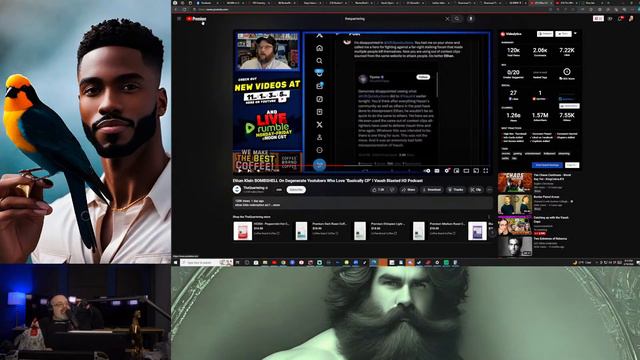Skip to next video in player
This screenshot has width=640, height=360.
(249, 171)
